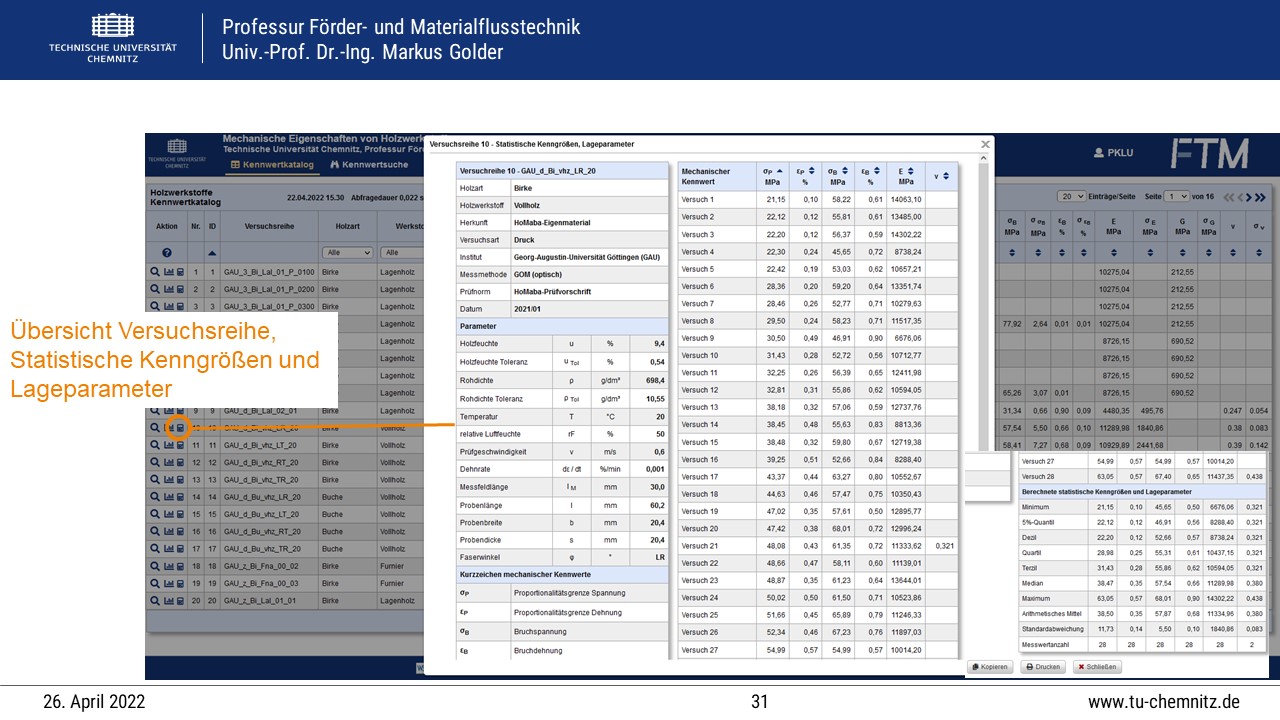Open magnifier detail for row GAU_d_Bu_vhz_RT_20

155,531
